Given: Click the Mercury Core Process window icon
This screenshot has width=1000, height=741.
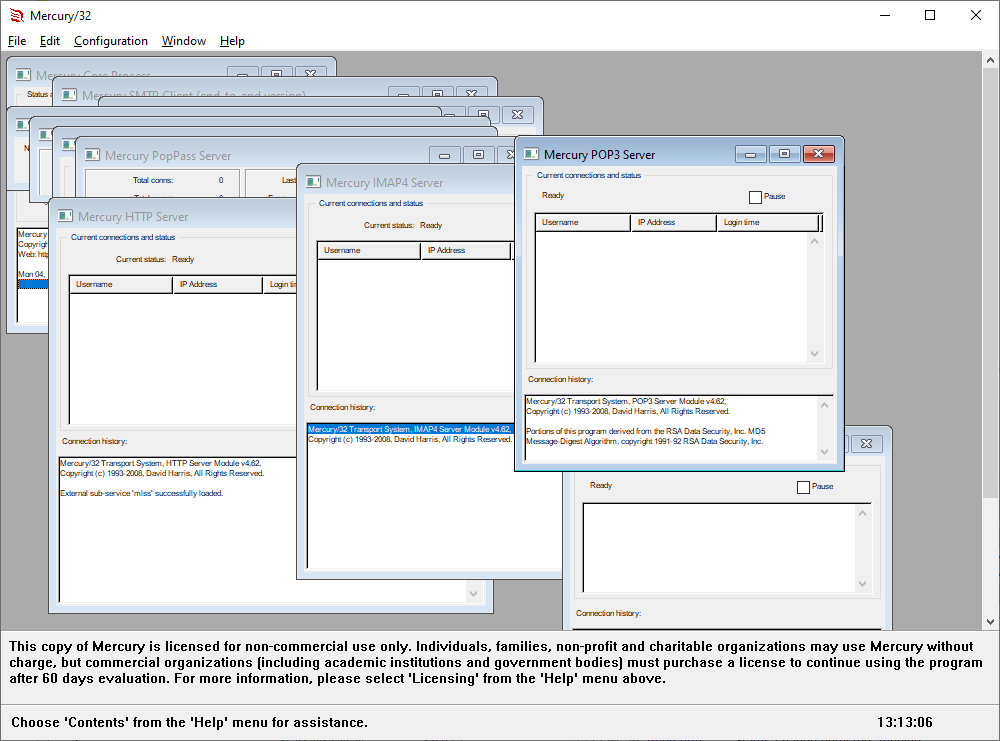Looking at the screenshot, I should pos(23,75).
